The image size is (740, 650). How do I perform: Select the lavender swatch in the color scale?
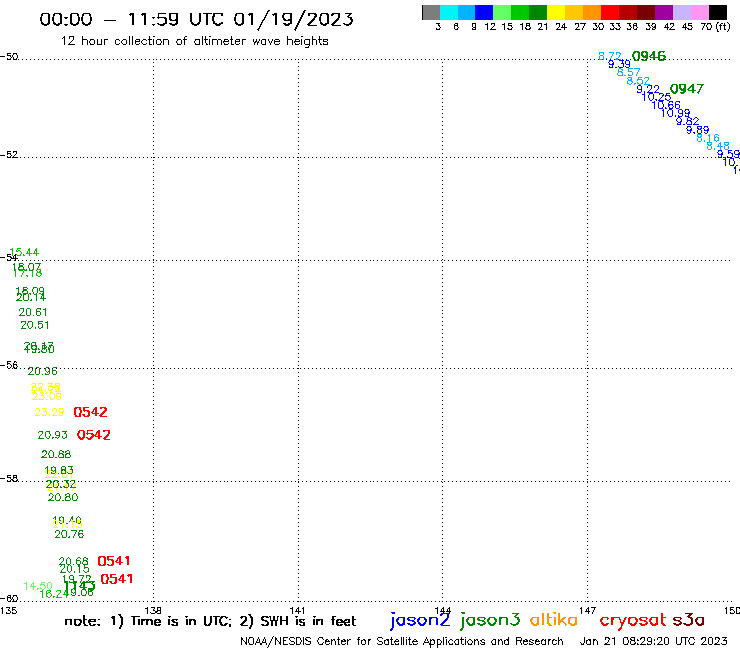click(x=681, y=12)
